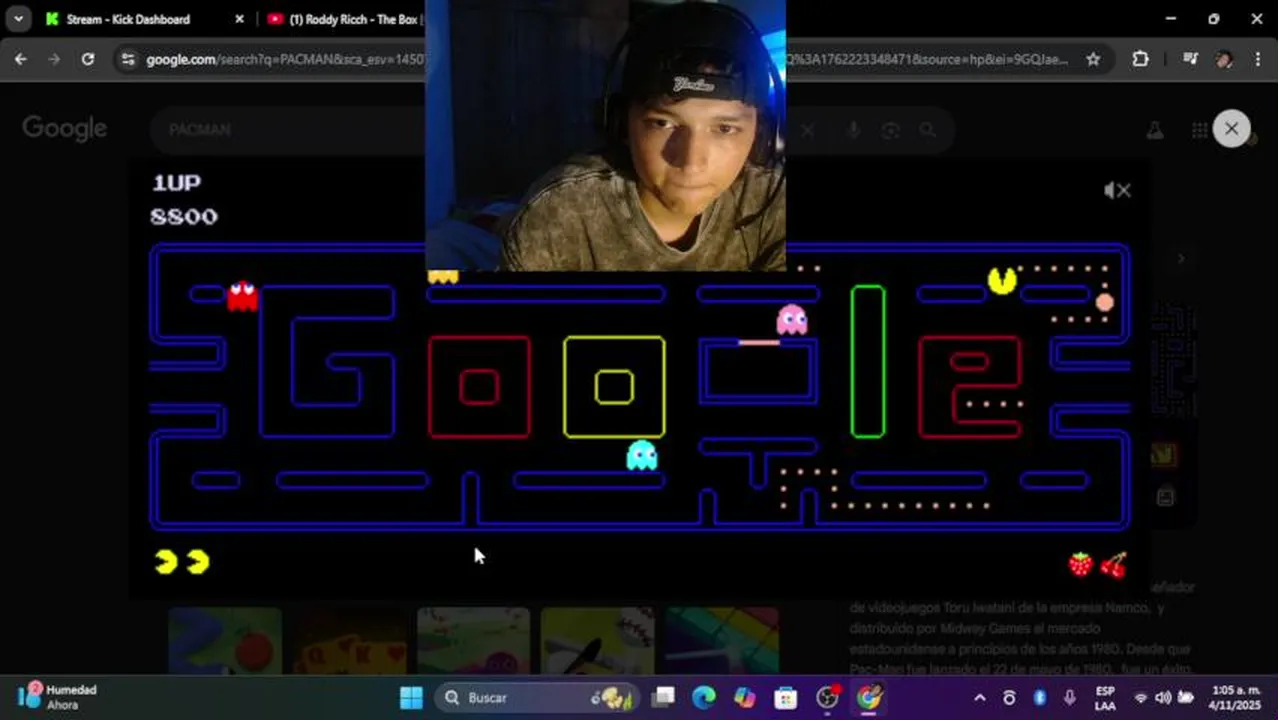Image resolution: width=1278 pixels, height=720 pixels.
Task: Open the active Chrome window on taskbar
Action: pyautogui.click(x=869, y=697)
